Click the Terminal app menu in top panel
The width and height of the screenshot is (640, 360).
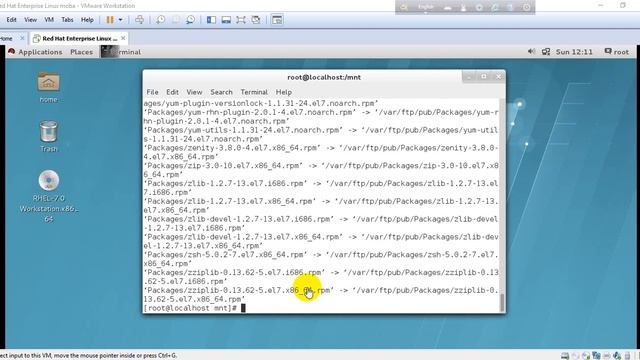pyautogui.click(x=121, y=52)
